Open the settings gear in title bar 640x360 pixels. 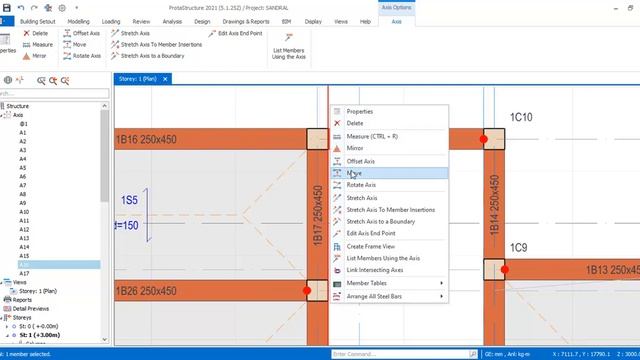point(62,8)
